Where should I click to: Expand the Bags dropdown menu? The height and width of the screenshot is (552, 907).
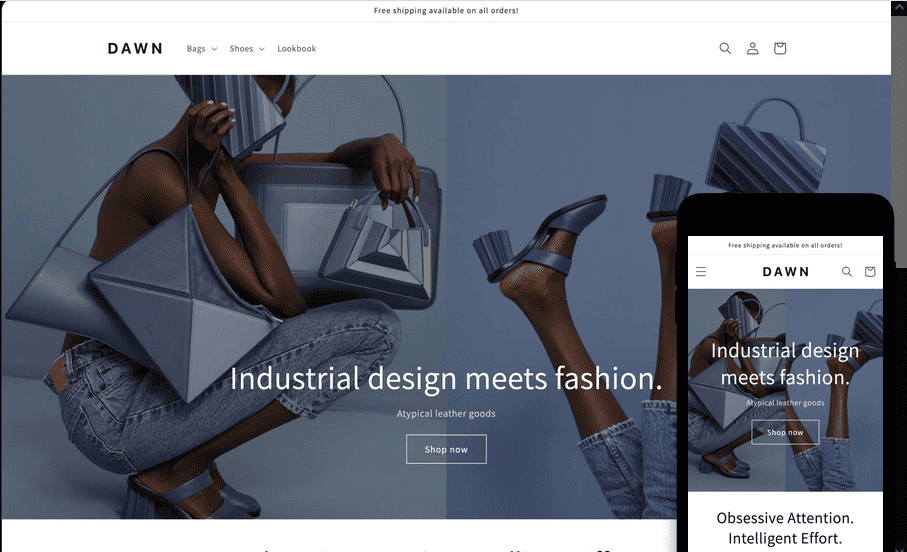tap(202, 49)
